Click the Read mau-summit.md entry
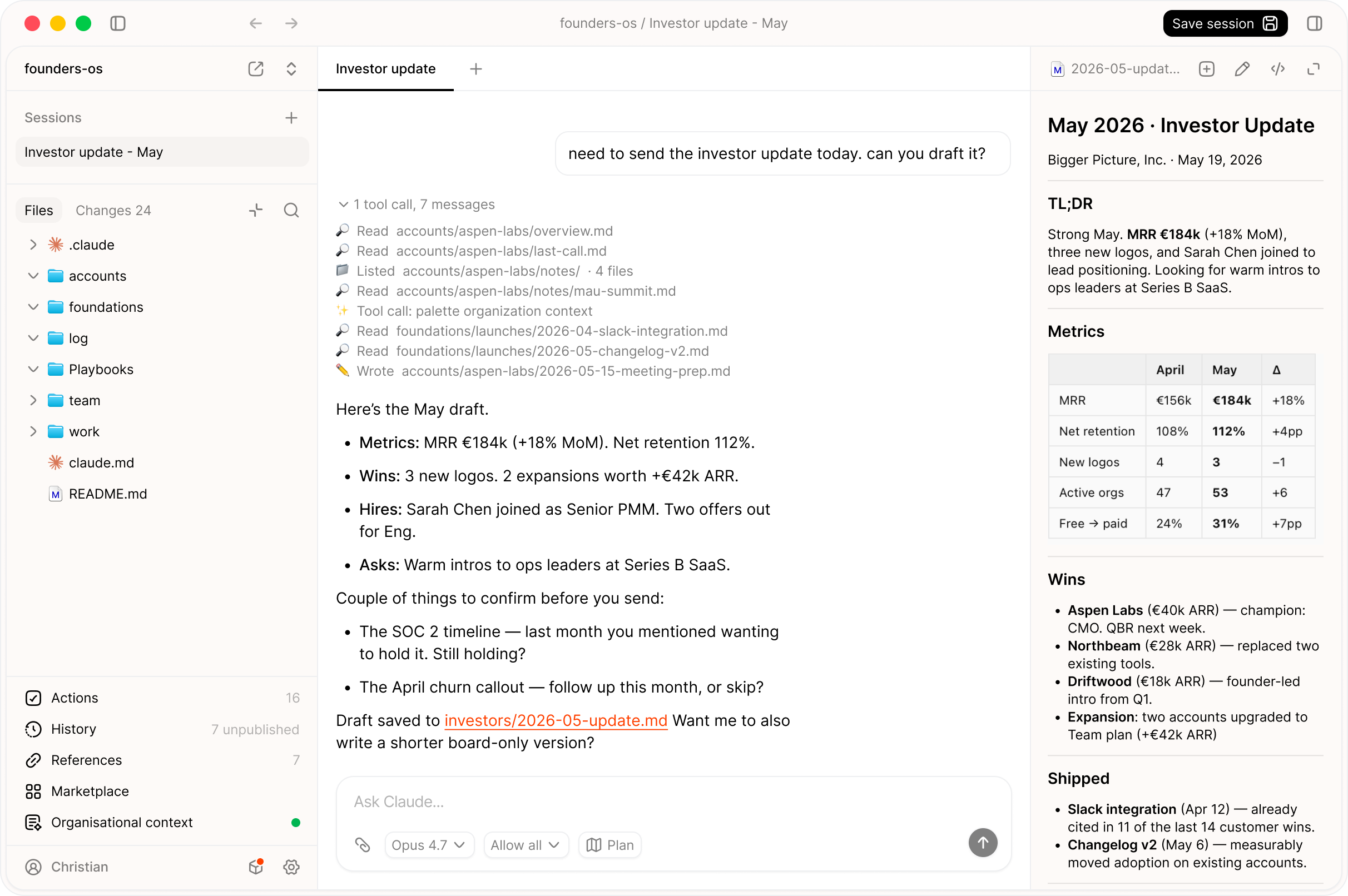Image resolution: width=1348 pixels, height=896 pixels. coord(506,291)
